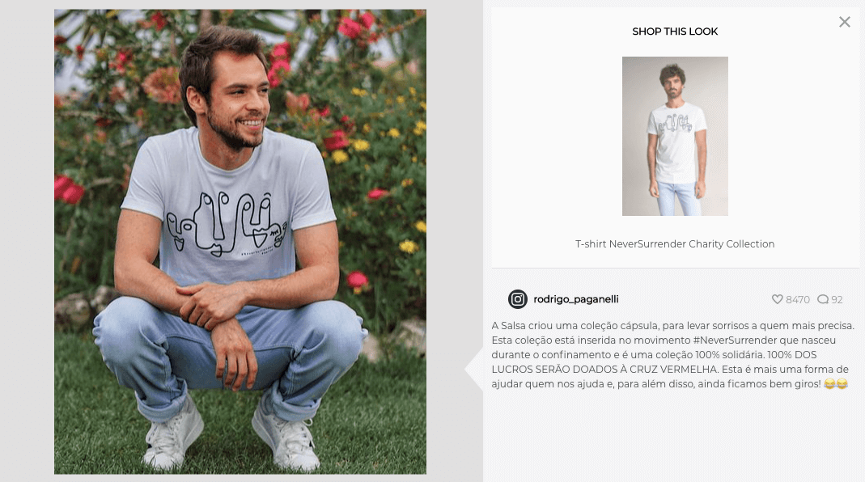Open the white t-shirt product thumbnail
The height and width of the screenshot is (483, 866).
[x=674, y=136]
